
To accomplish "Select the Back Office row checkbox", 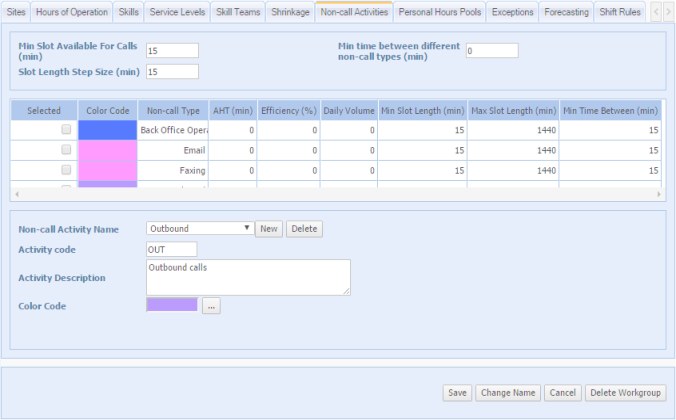I will (x=66, y=130).
